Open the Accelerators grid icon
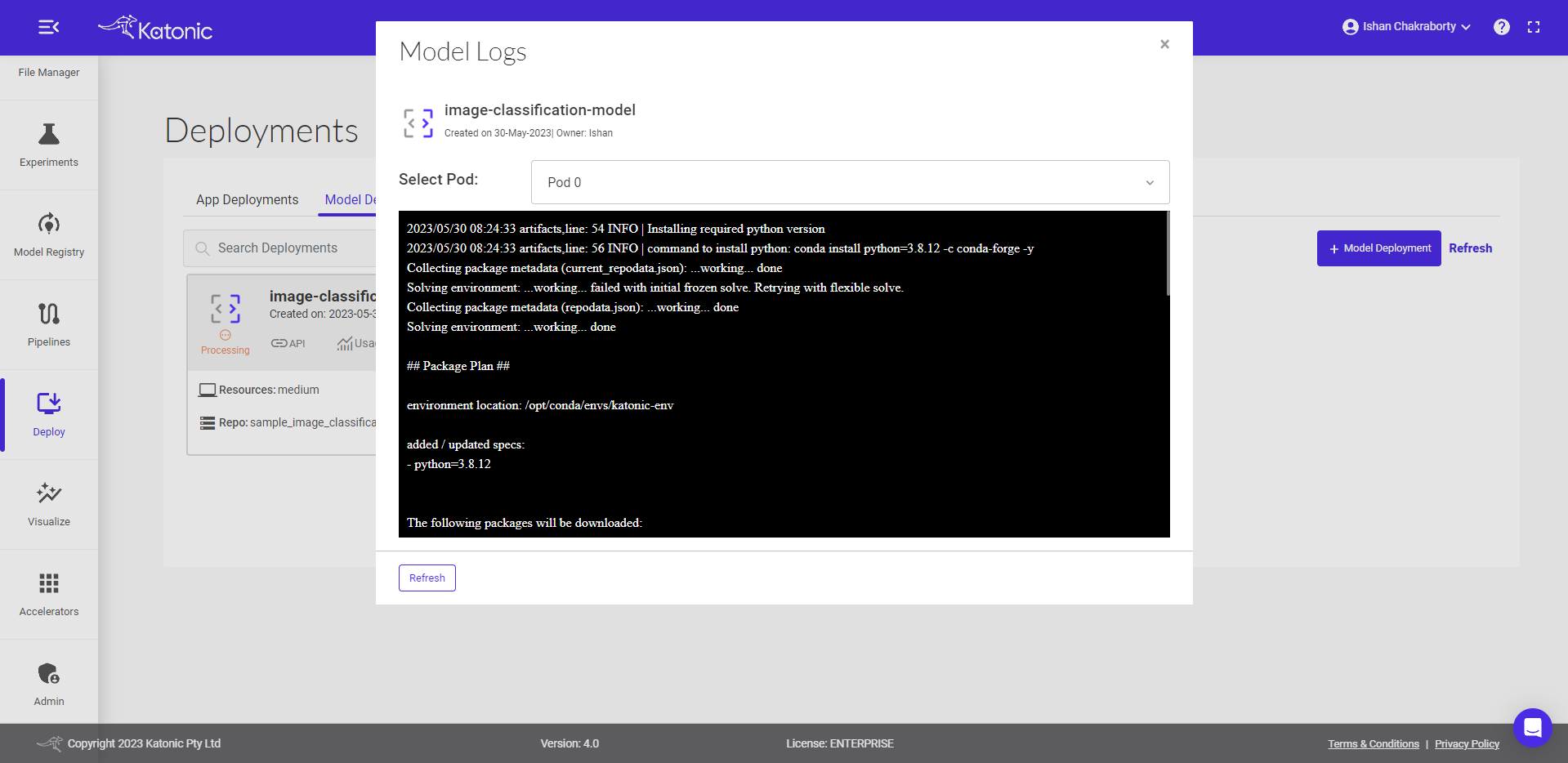This screenshot has height=763, width=1568. (x=49, y=583)
